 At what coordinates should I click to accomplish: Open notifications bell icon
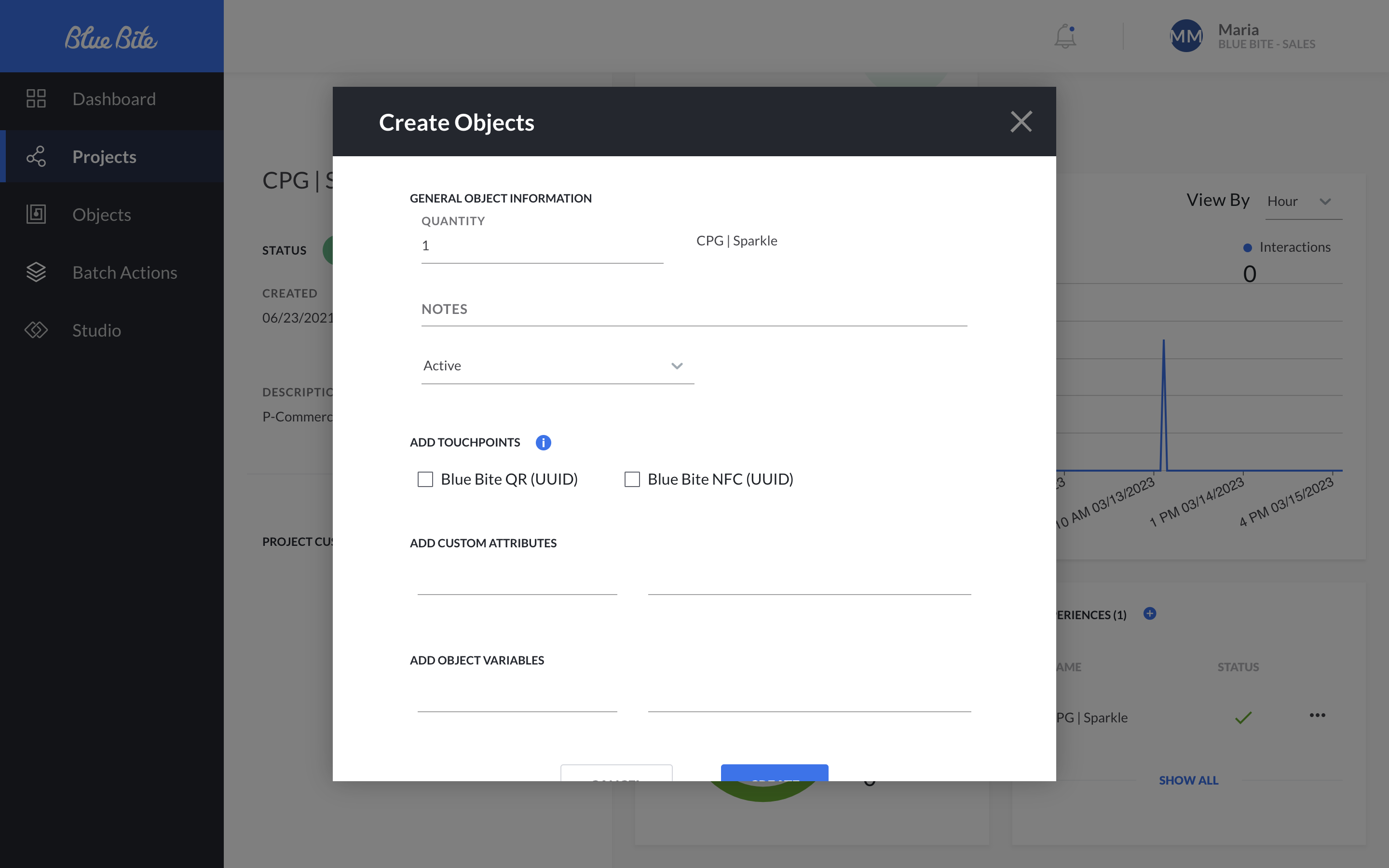pos(1065,36)
